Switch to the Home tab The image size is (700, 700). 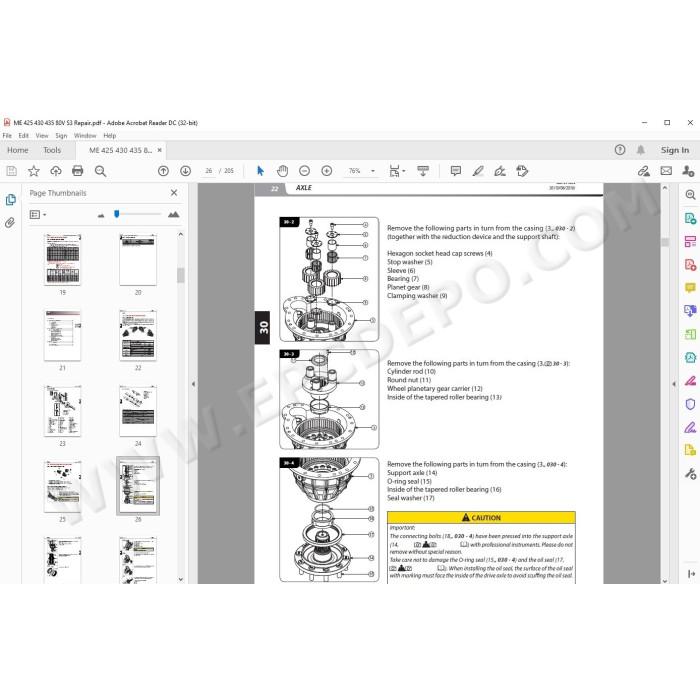(18, 150)
